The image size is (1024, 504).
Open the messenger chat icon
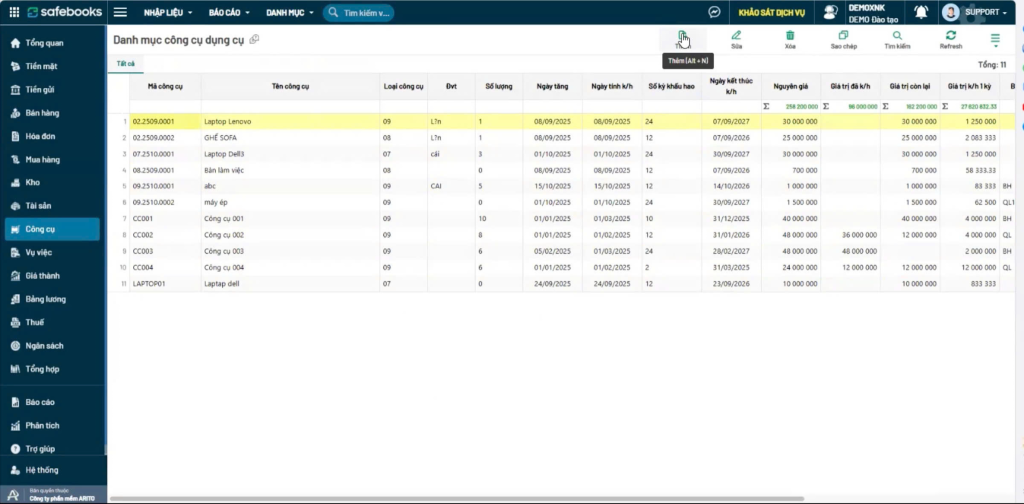tap(715, 13)
